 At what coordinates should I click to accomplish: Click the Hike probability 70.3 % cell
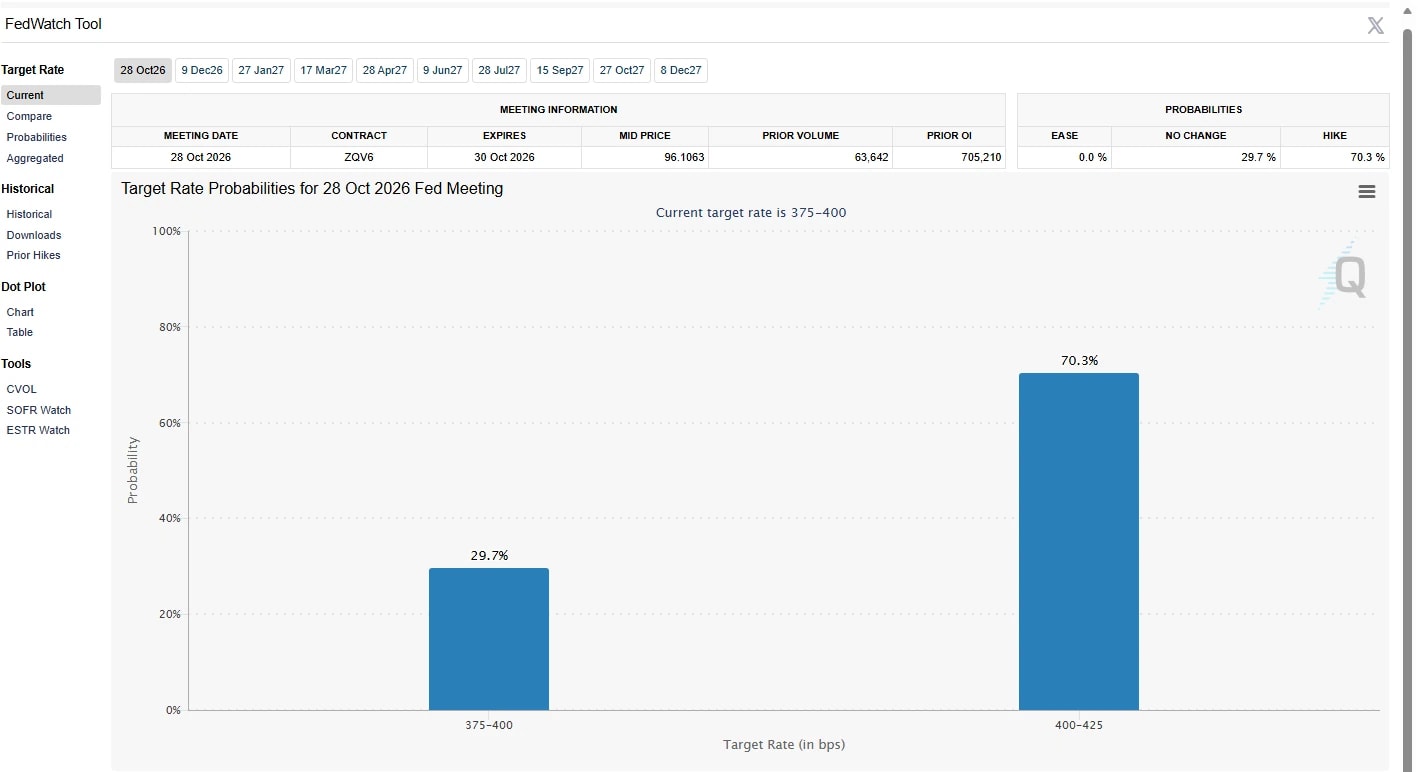pos(1335,157)
